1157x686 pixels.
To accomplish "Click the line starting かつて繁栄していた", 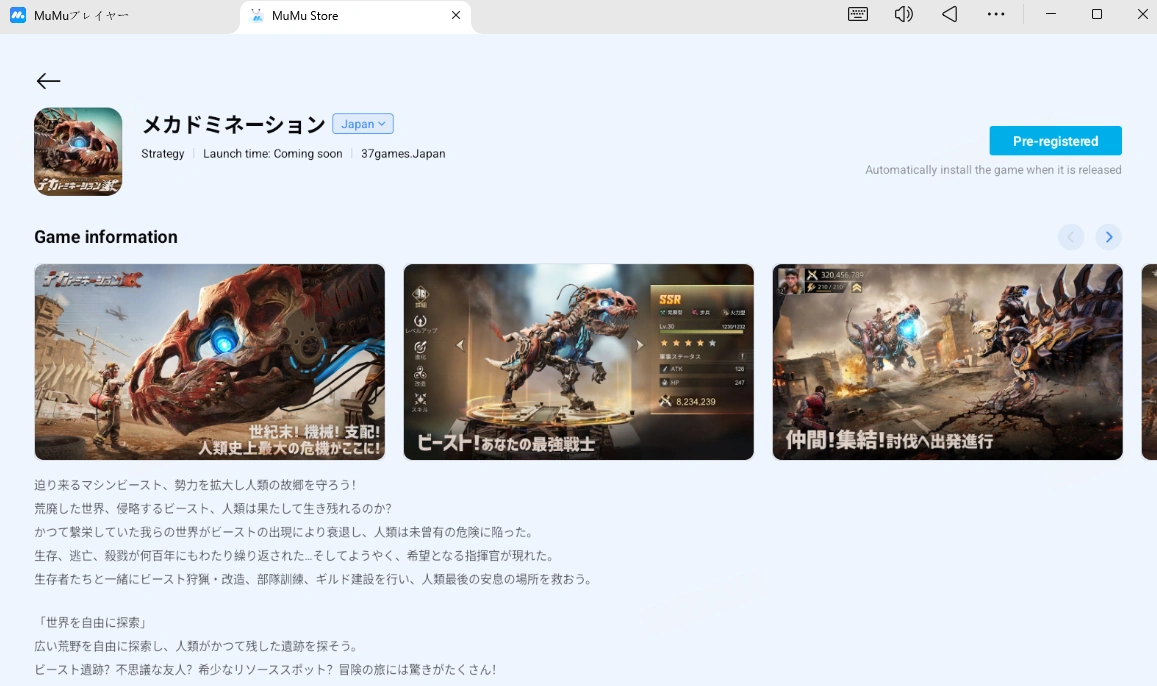I will coord(283,532).
